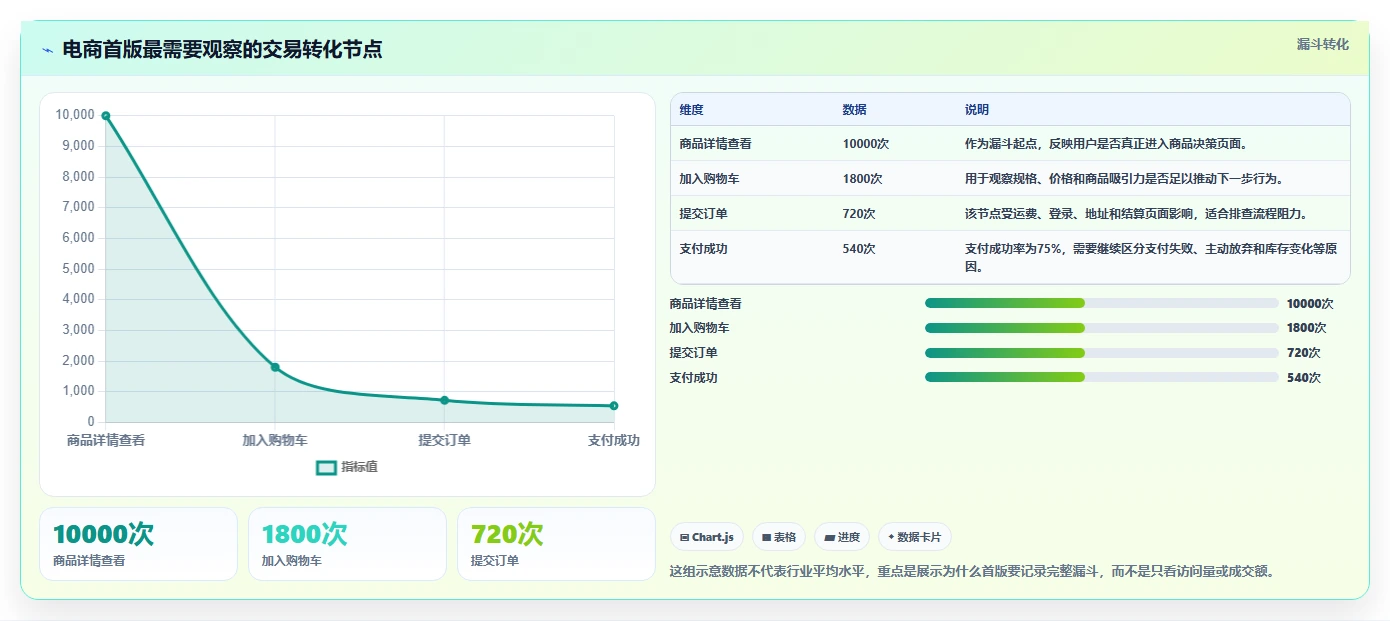Click the 支付成功 x-axis label
Viewport: 1390px width, 621px height.
point(614,440)
